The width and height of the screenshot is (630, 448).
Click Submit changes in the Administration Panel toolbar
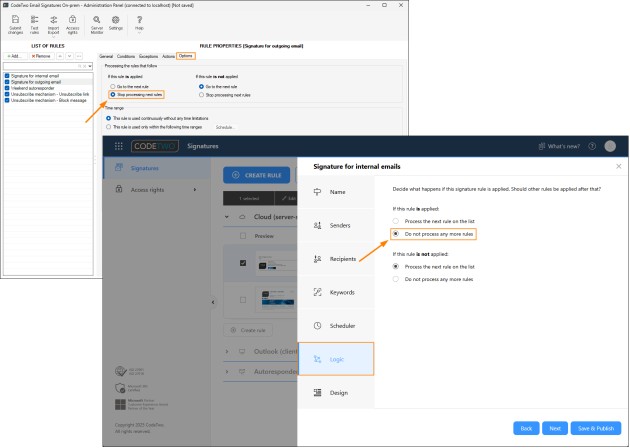tap(15, 25)
